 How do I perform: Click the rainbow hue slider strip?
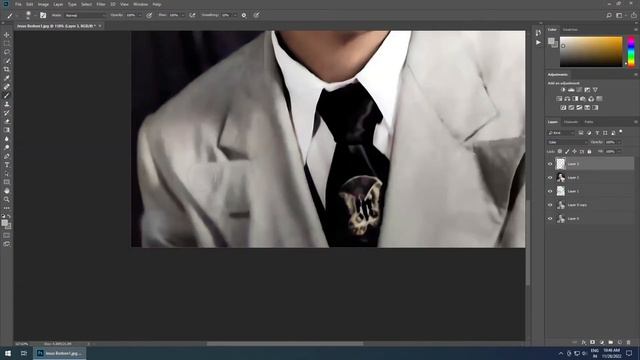pyautogui.click(x=631, y=52)
